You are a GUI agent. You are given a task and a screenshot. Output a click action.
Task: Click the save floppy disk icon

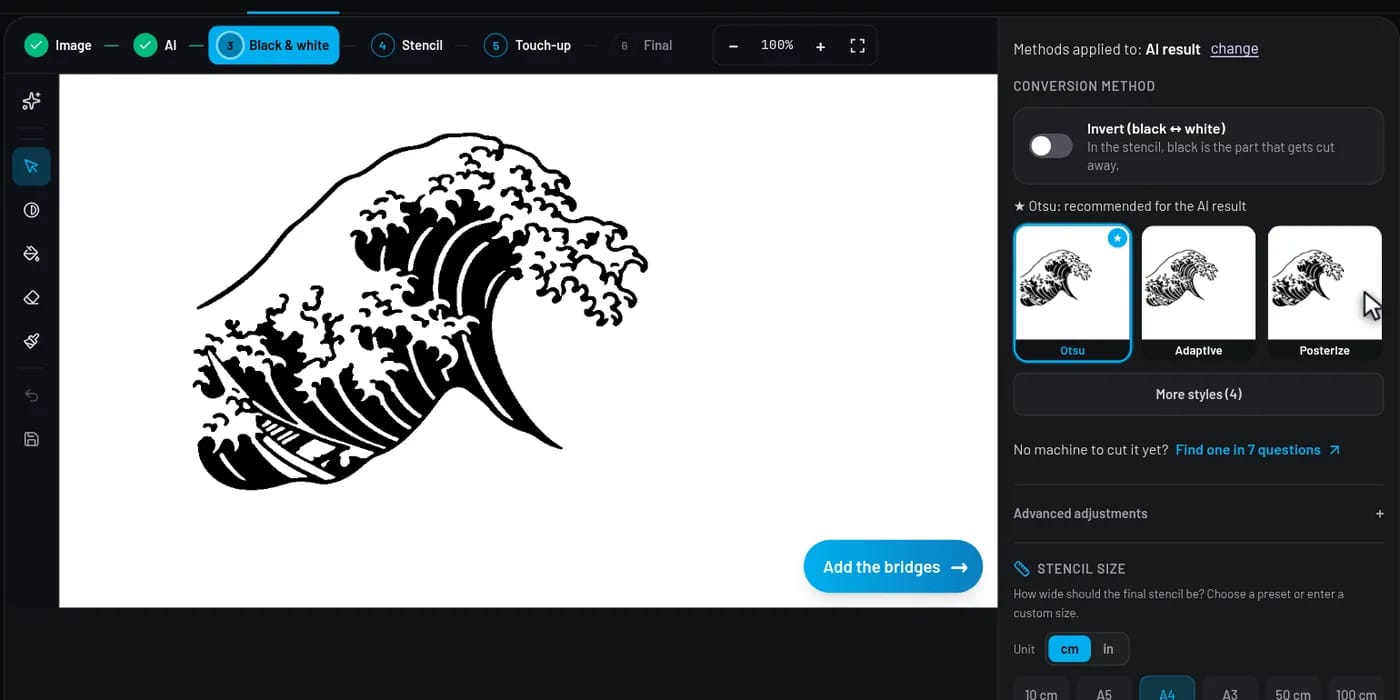click(x=31, y=439)
